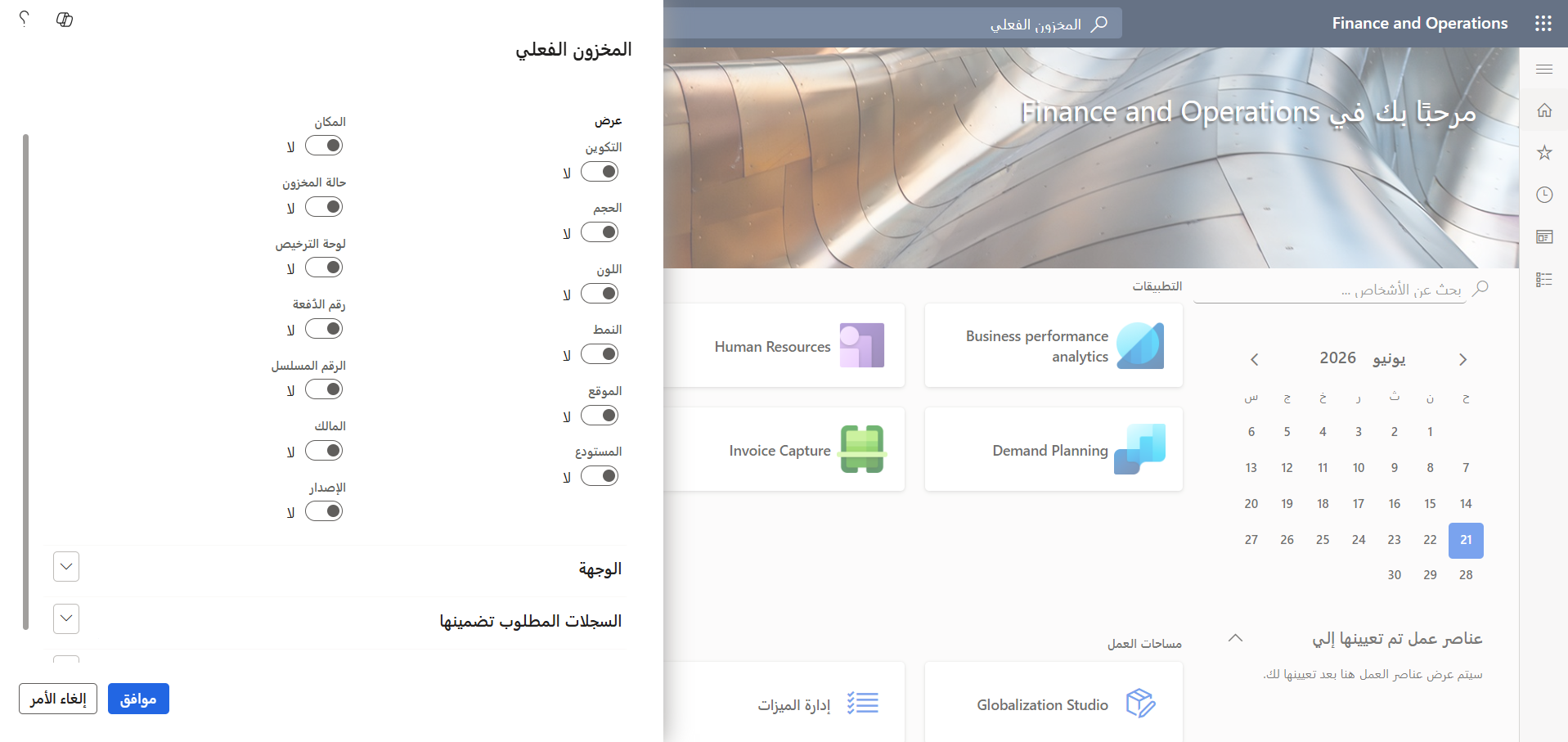Image resolution: width=1568 pixels, height=742 pixels.
Task: Open Favorites star in the sidebar
Action: [1544, 153]
